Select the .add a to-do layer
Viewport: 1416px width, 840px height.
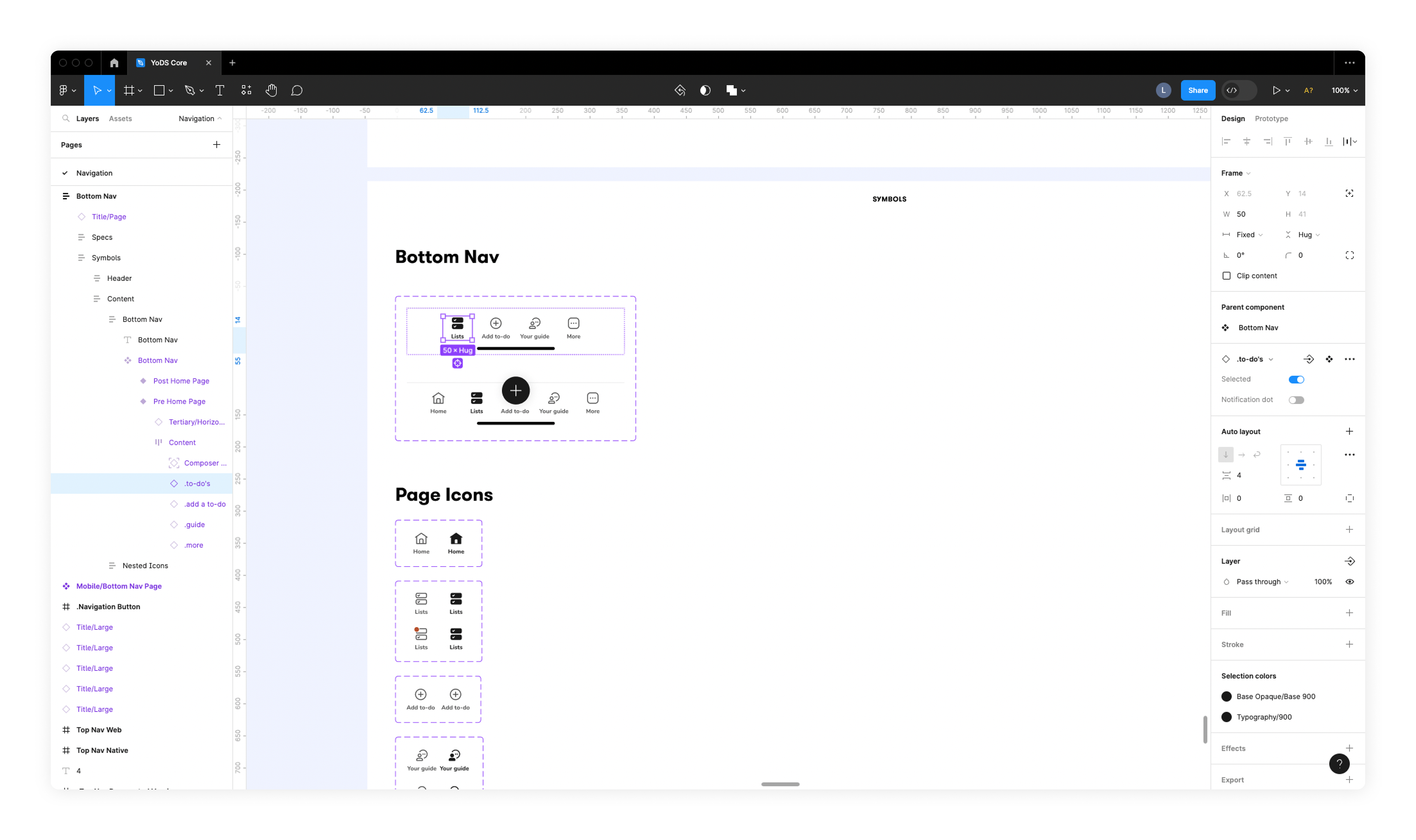[204, 504]
